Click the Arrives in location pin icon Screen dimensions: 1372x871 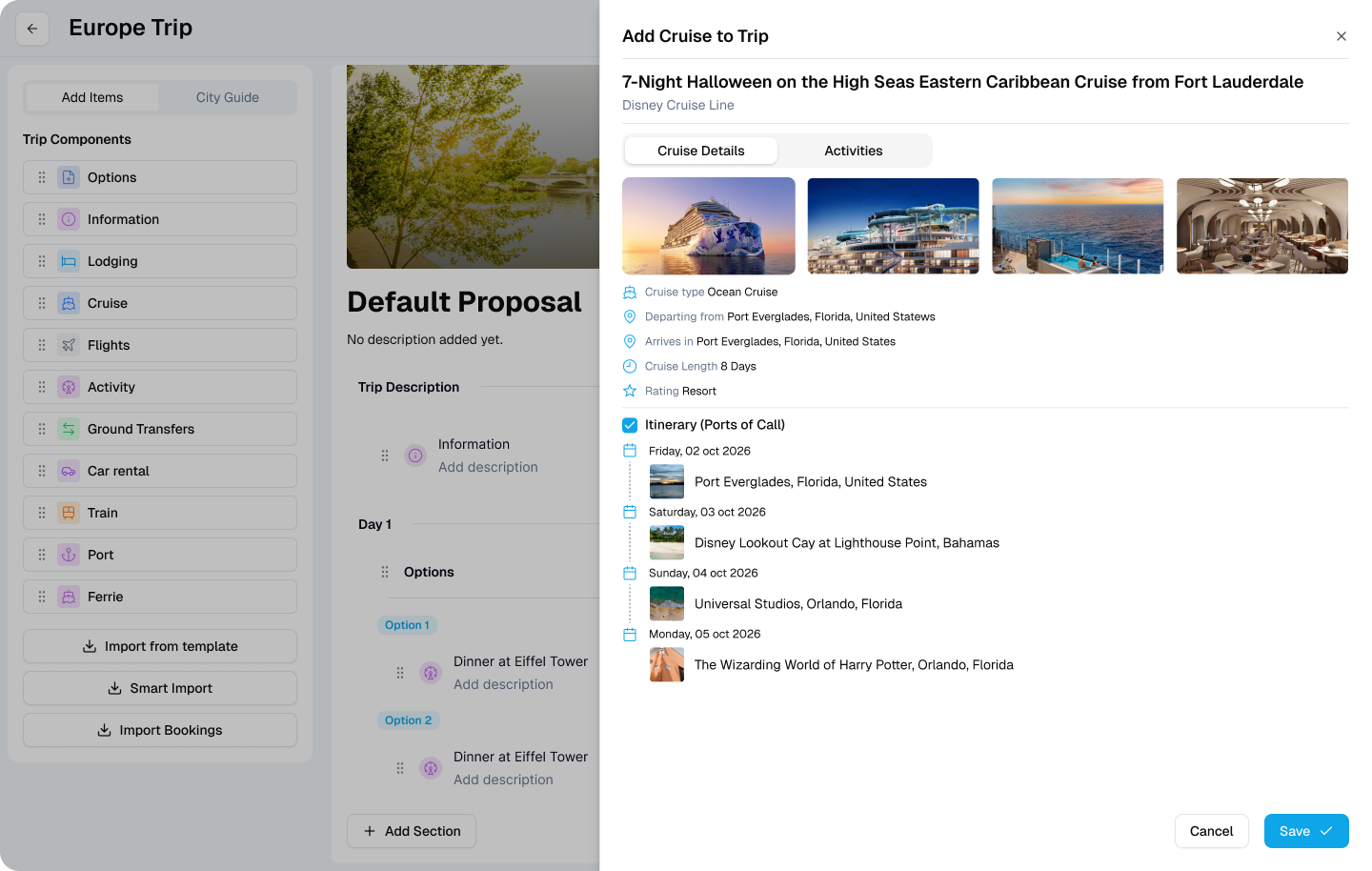pyautogui.click(x=630, y=341)
